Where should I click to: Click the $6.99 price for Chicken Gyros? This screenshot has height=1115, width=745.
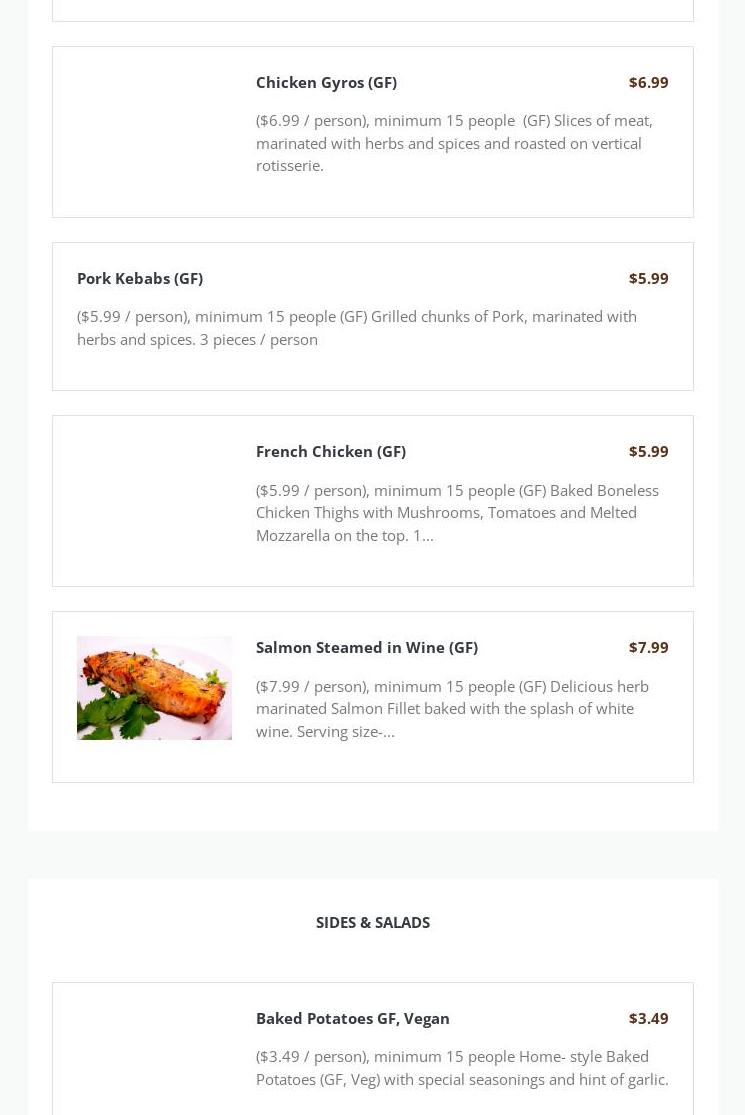[x=648, y=82]
